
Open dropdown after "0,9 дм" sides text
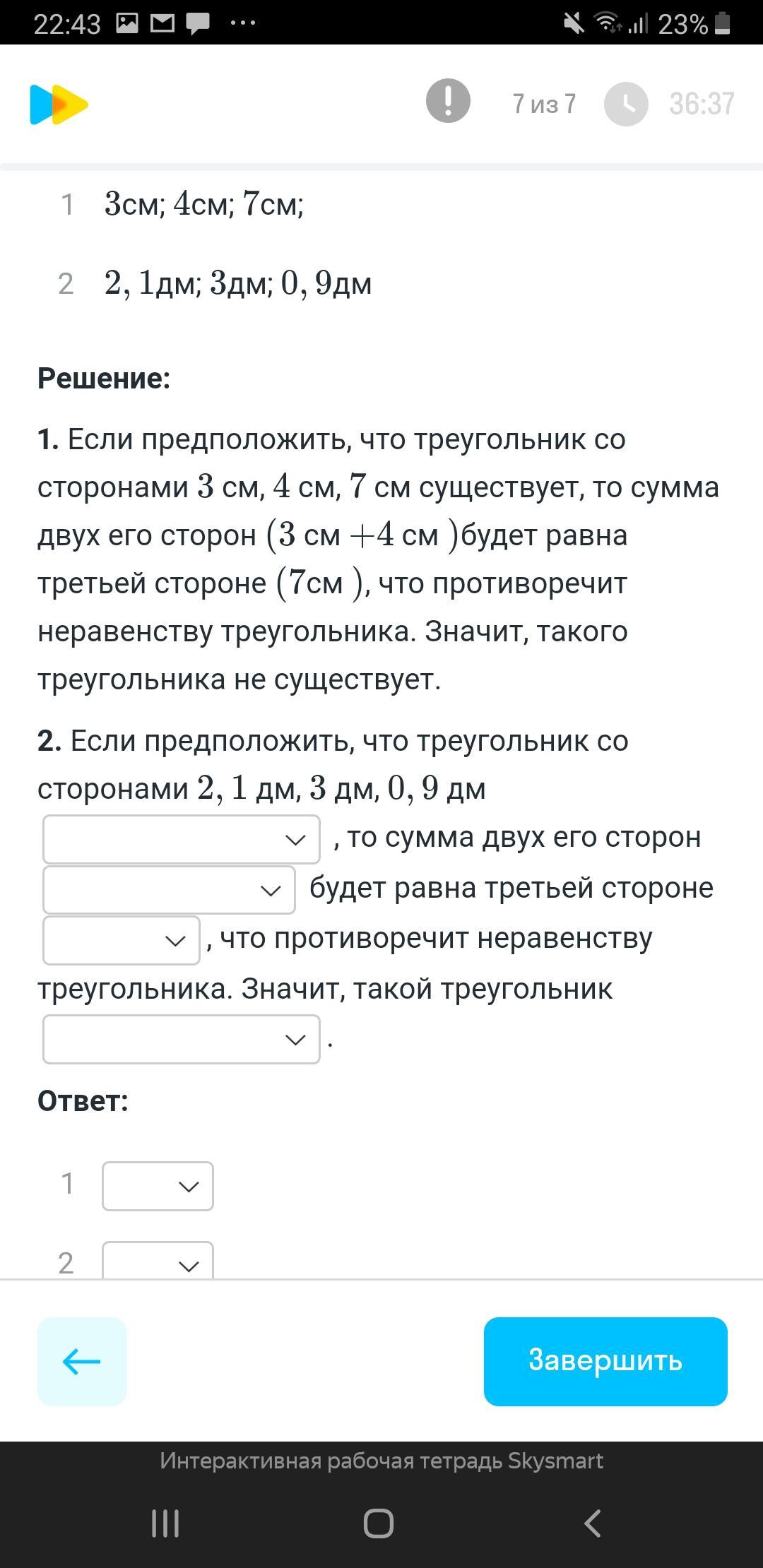click(x=182, y=839)
